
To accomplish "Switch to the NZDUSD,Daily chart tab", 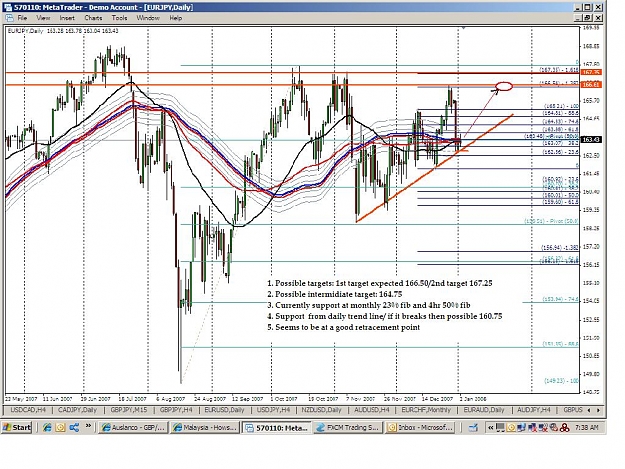I will pos(321,410).
